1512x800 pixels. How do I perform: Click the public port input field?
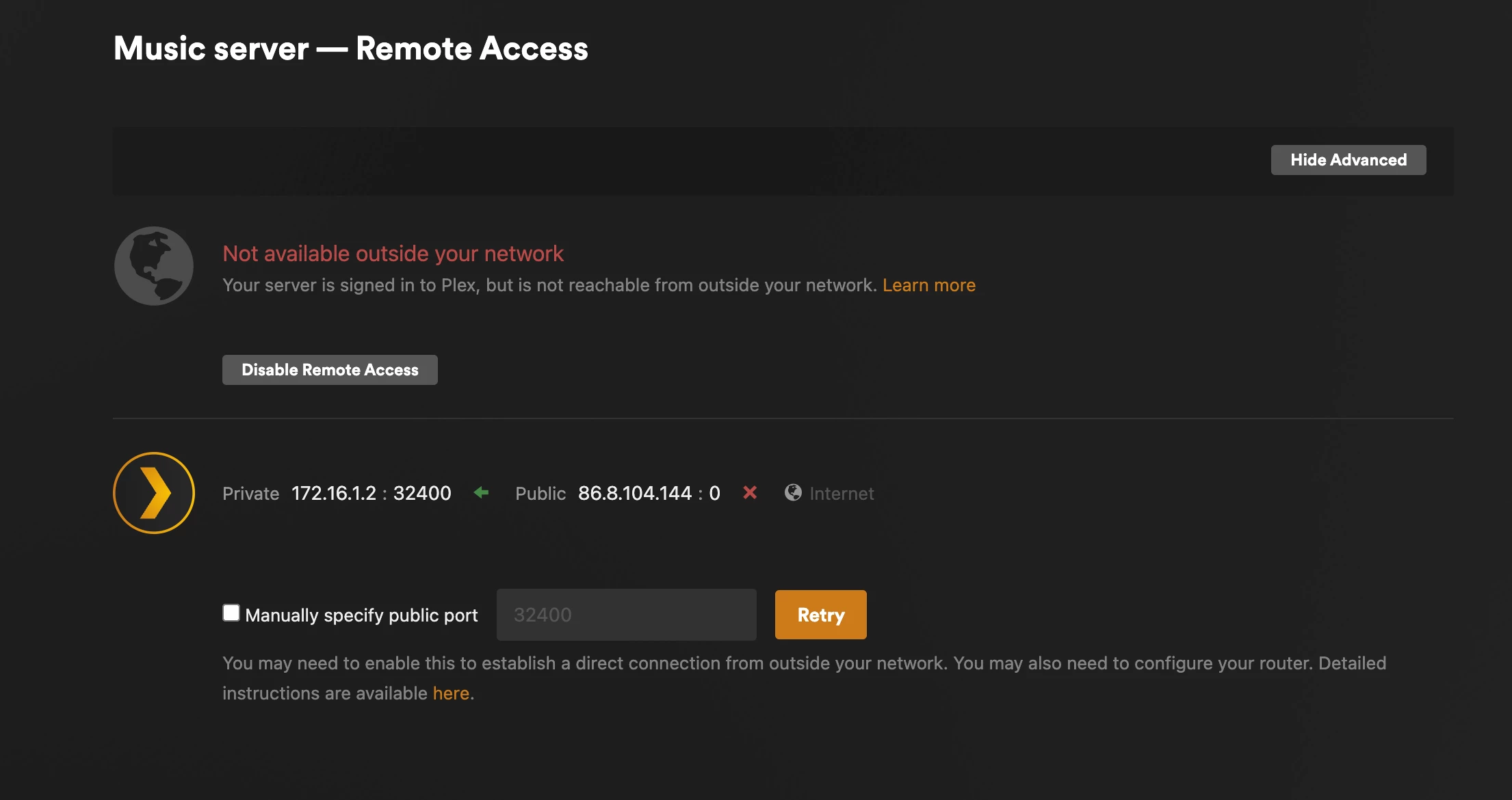[627, 615]
